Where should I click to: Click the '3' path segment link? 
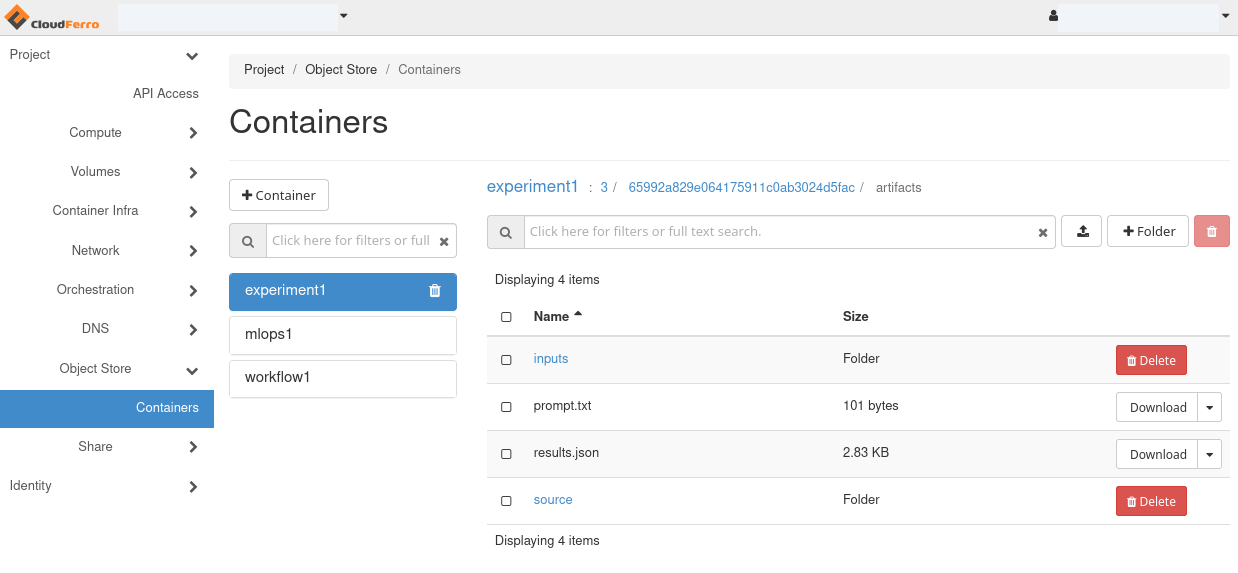(604, 187)
